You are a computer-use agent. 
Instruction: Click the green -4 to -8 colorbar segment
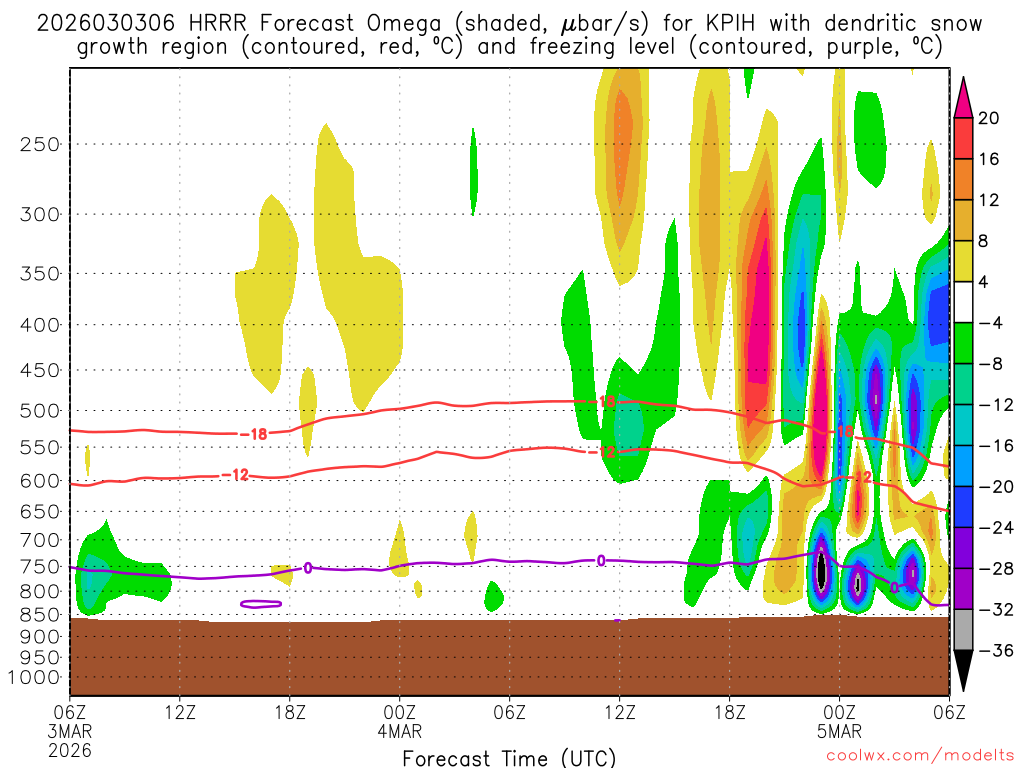(x=963, y=343)
